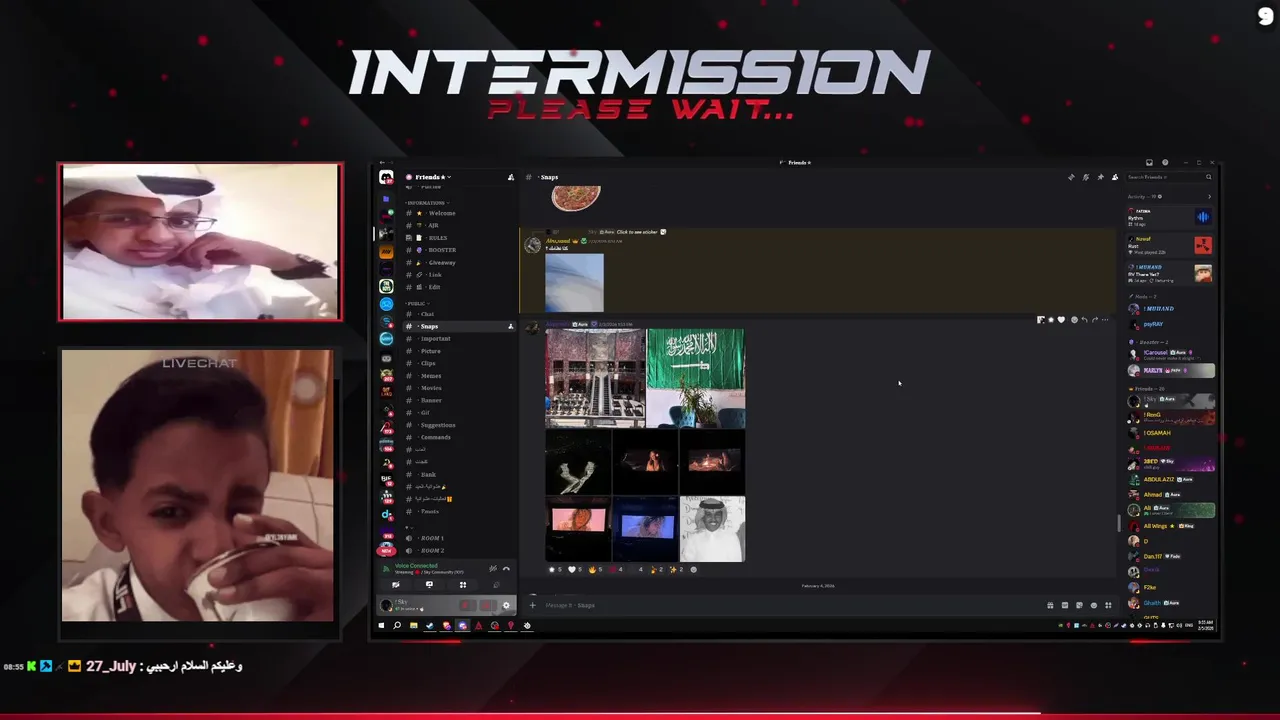Open the Welcome channel

(x=441, y=213)
